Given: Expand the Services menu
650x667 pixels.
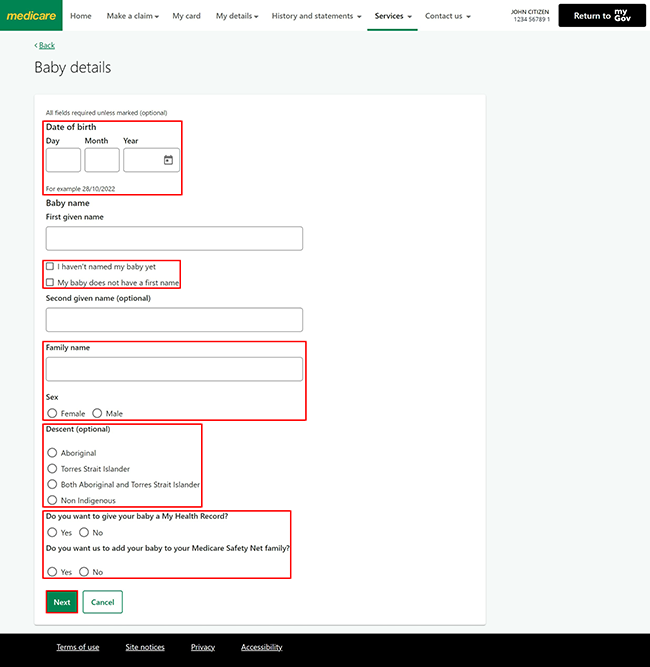Looking at the screenshot, I should pyautogui.click(x=393, y=16).
